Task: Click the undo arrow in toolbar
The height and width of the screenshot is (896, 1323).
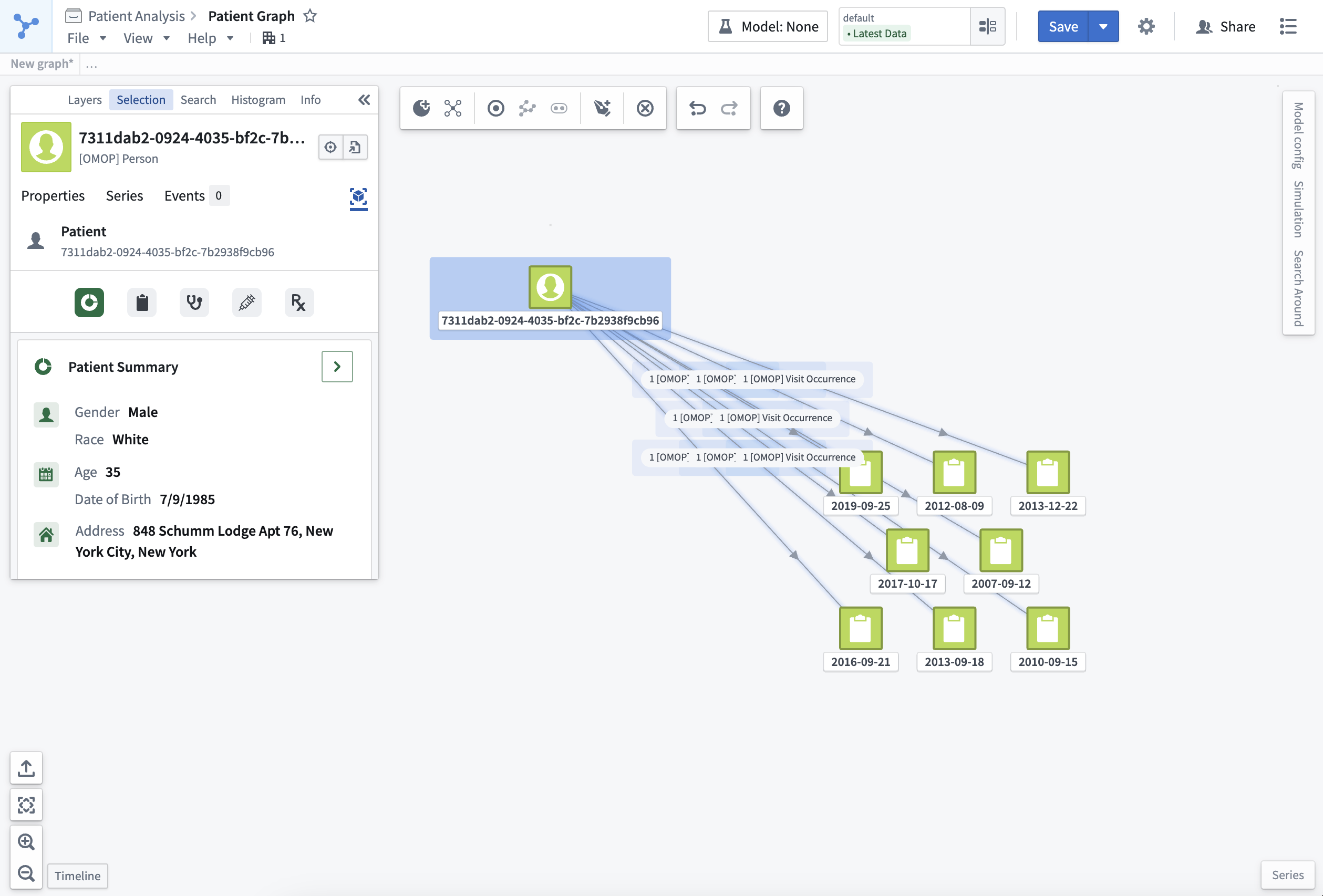Action: click(x=697, y=108)
